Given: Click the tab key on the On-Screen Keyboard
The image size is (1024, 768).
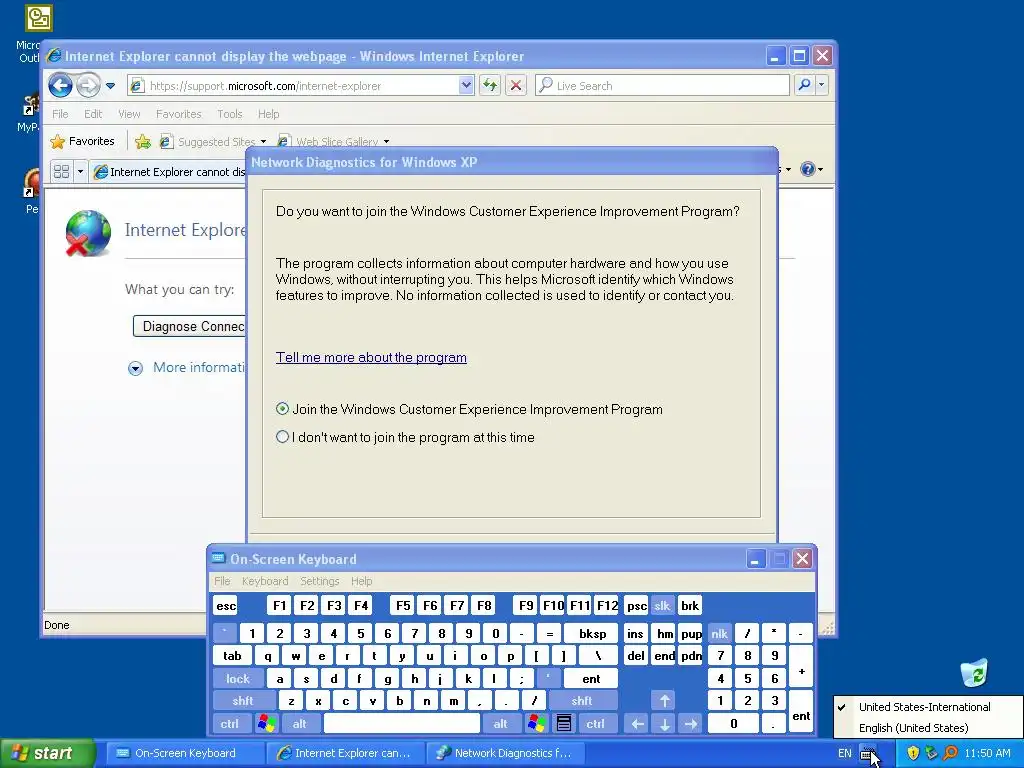Looking at the screenshot, I should click(x=232, y=656).
